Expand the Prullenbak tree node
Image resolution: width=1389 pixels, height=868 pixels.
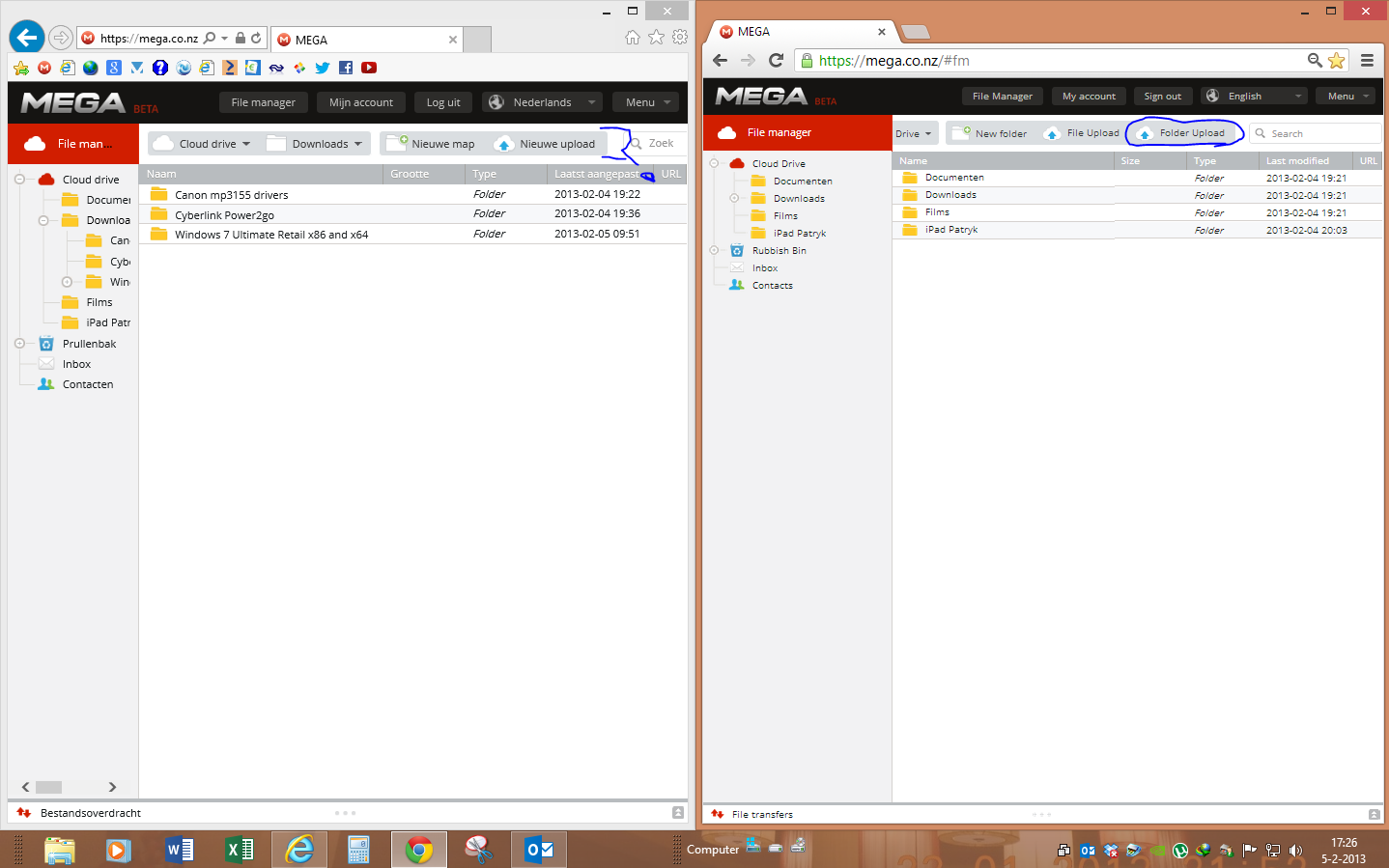point(19,344)
